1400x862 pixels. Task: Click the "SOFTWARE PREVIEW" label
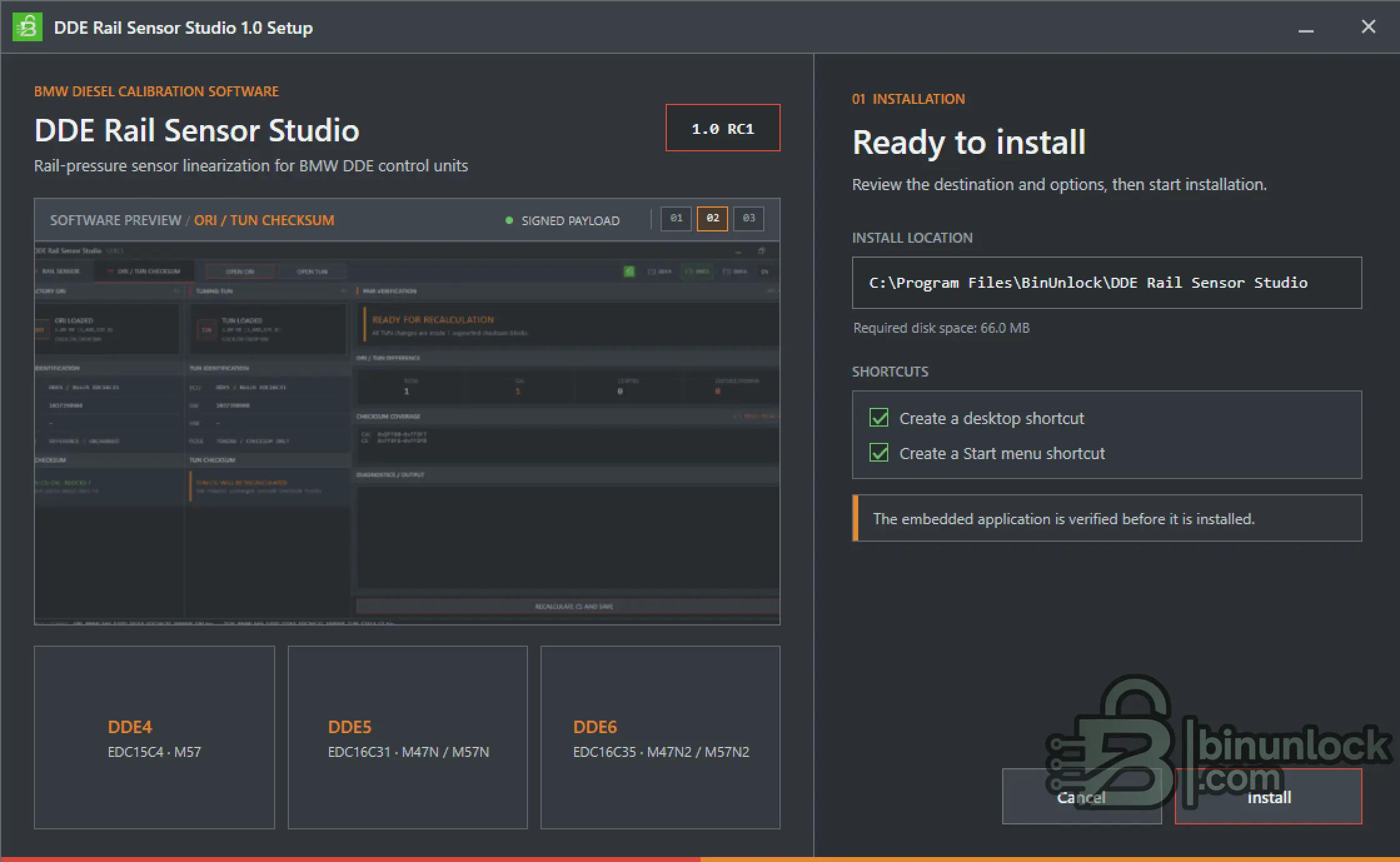coord(116,220)
